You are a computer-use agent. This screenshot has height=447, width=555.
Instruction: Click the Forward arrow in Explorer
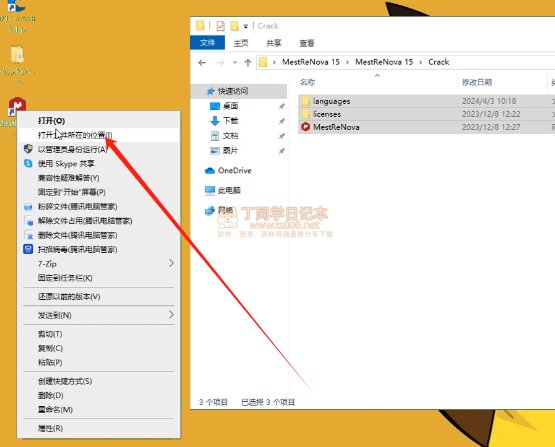pos(220,63)
